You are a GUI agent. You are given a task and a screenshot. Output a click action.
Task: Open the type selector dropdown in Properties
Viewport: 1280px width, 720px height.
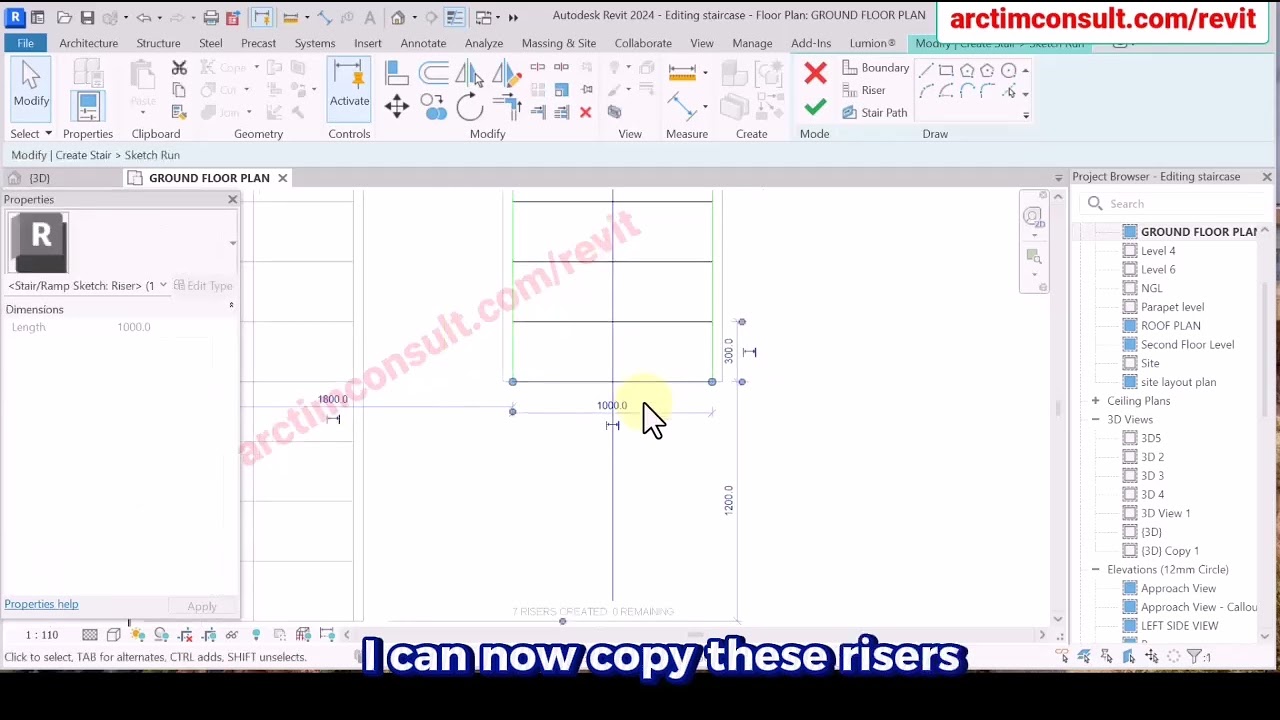233,243
